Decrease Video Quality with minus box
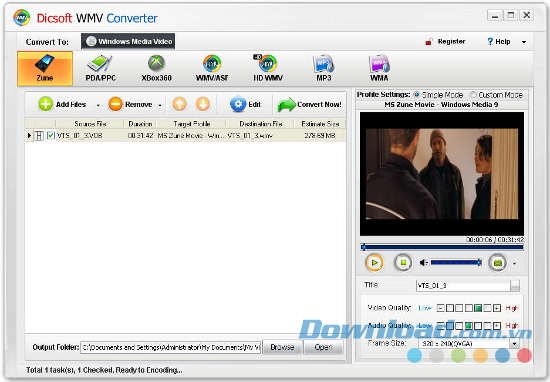The image size is (550, 382). click(x=441, y=308)
